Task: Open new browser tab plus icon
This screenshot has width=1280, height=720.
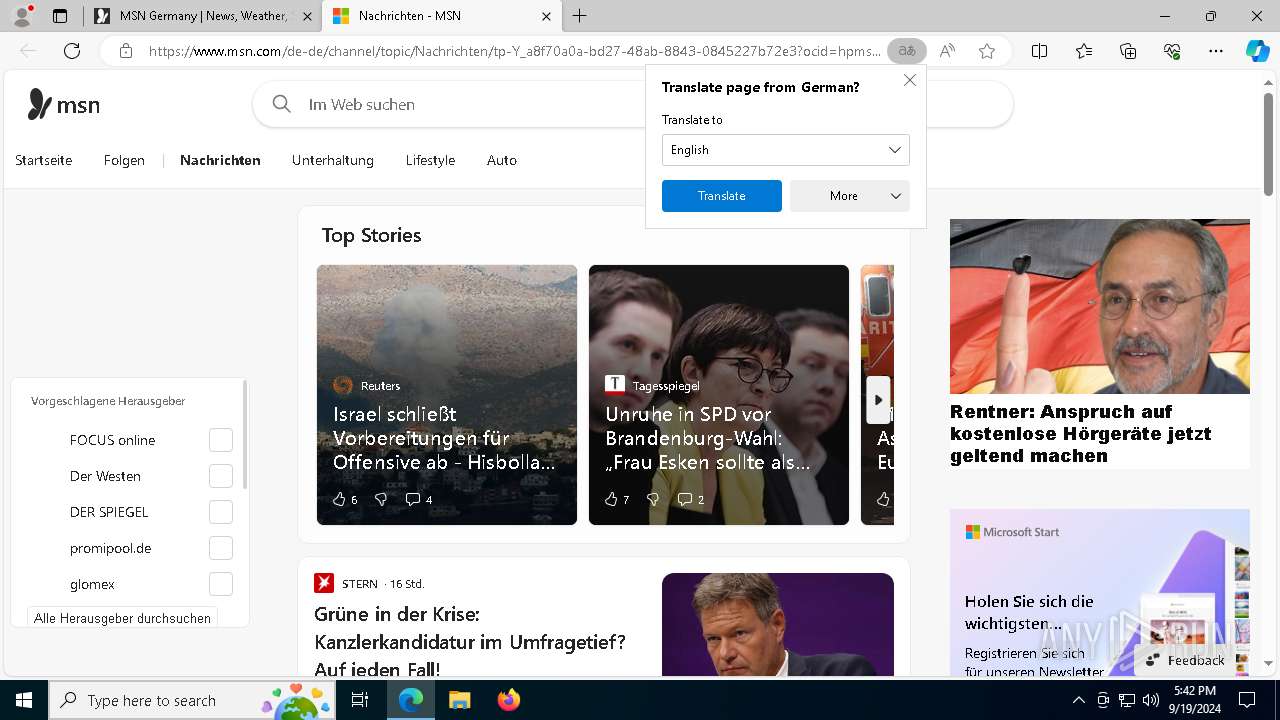Action: (580, 16)
